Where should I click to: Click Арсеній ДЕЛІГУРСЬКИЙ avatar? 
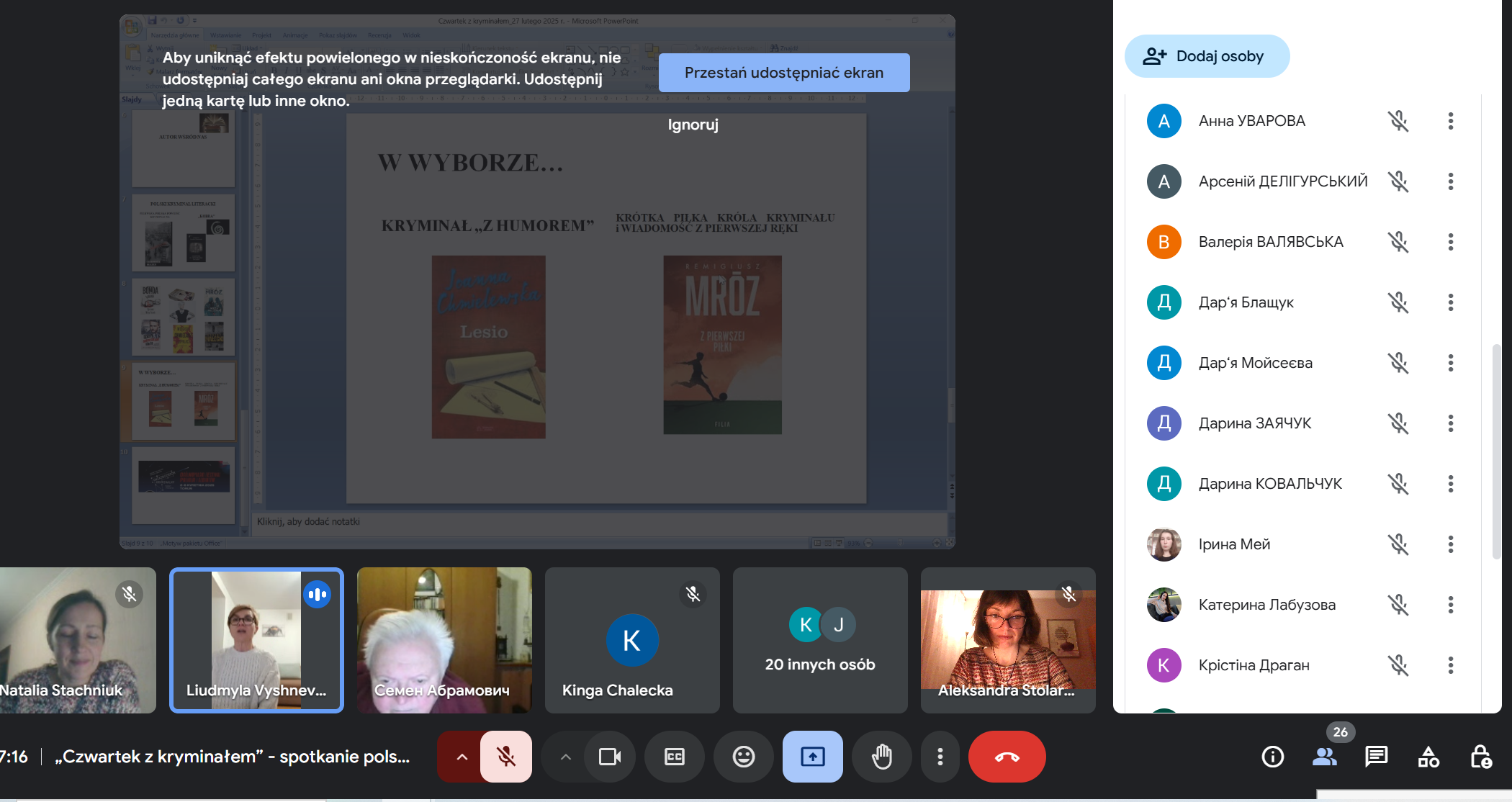point(1164,181)
